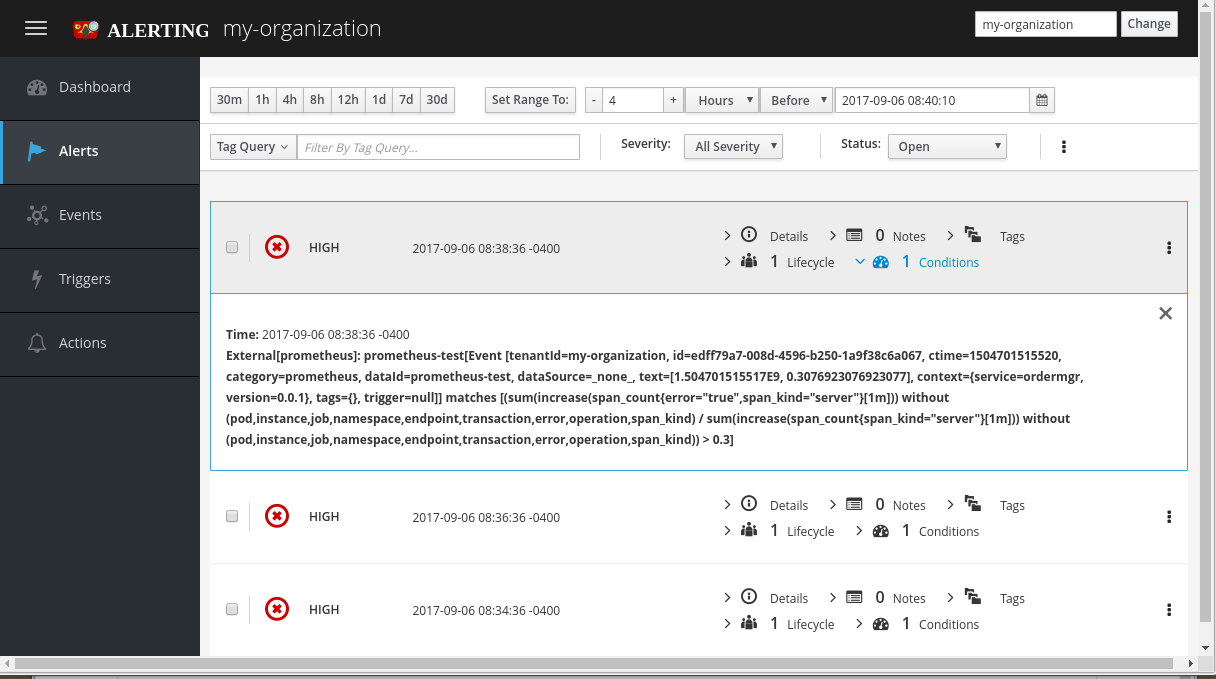Screen dimensions: 1216x679
Task: Click the date-time input field
Action: pos(932,100)
